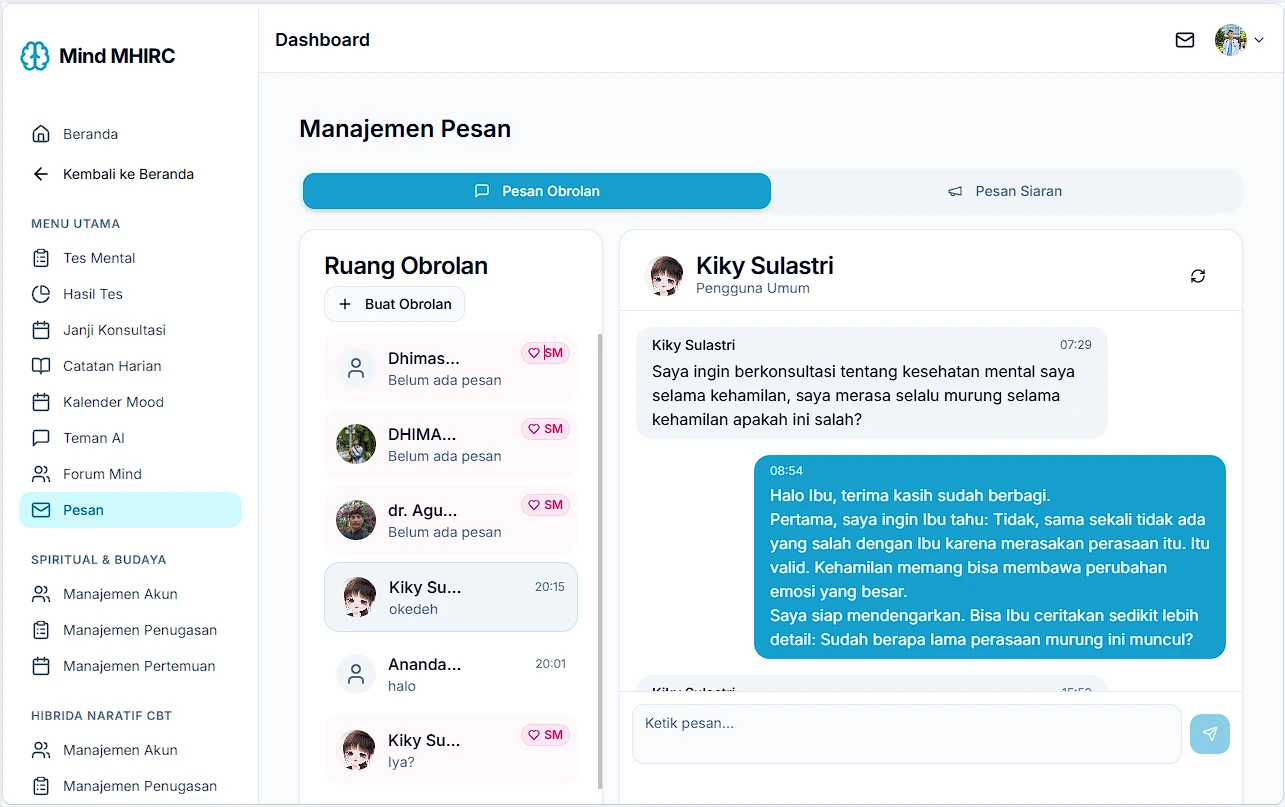Viewport: 1285px width, 807px height.
Task: Click the Hasil Tes pie chart icon
Action: (41, 294)
